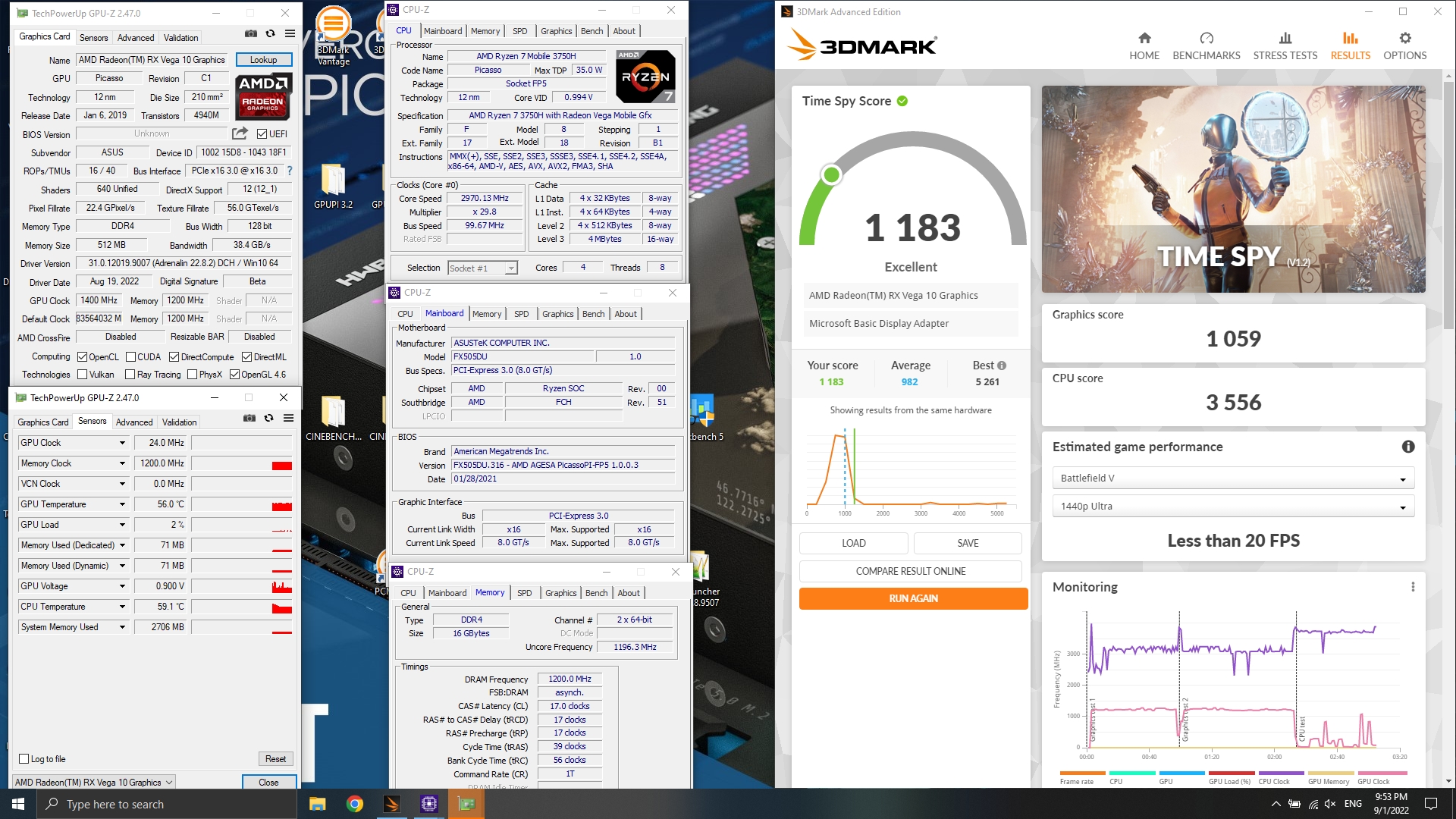Open the GPUPI 3.2 desktop folder
The height and width of the screenshot is (819, 1456).
[x=334, y=187]
